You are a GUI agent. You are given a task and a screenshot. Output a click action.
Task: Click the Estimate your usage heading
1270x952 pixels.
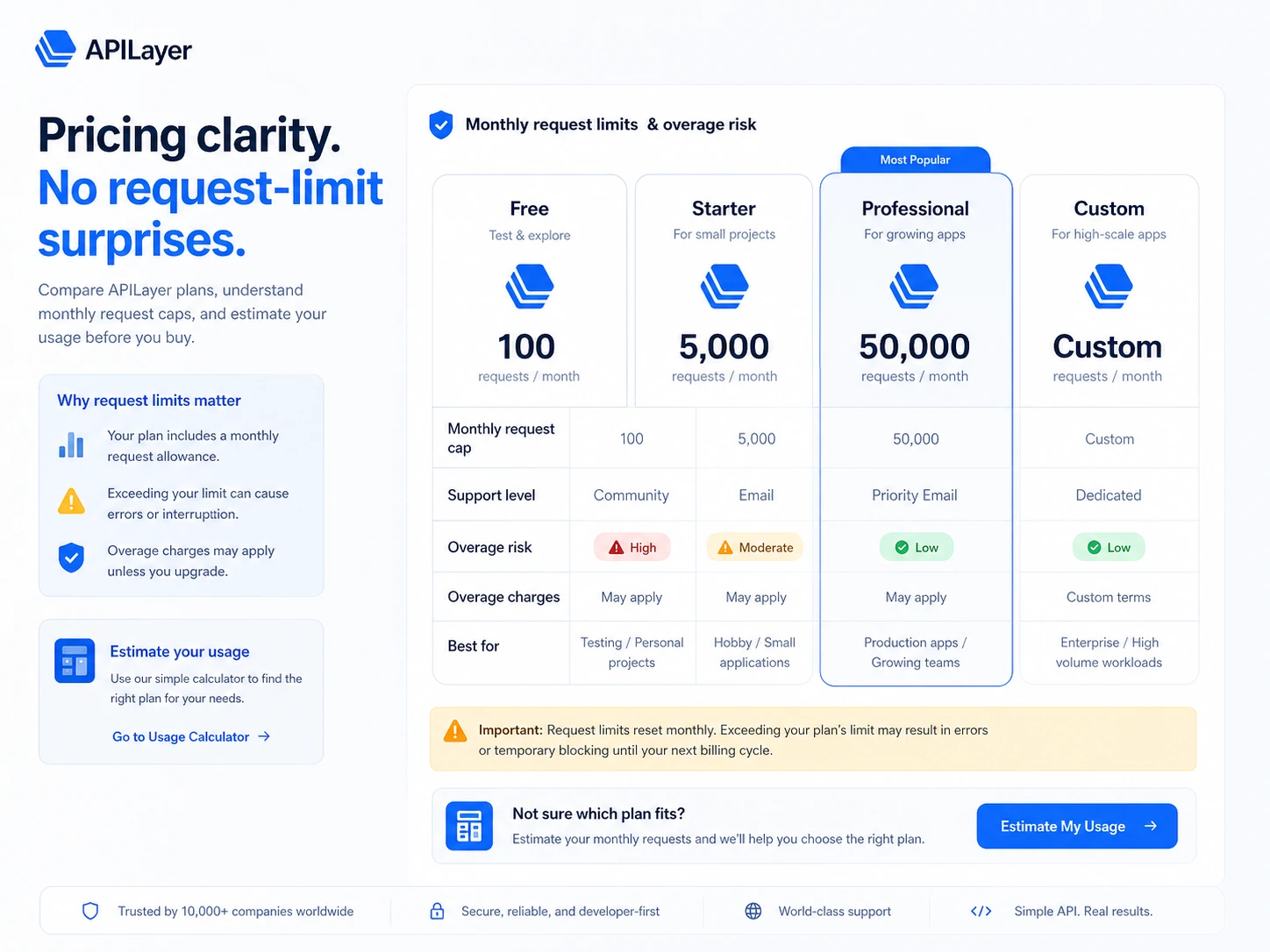[x=180, y=651]
